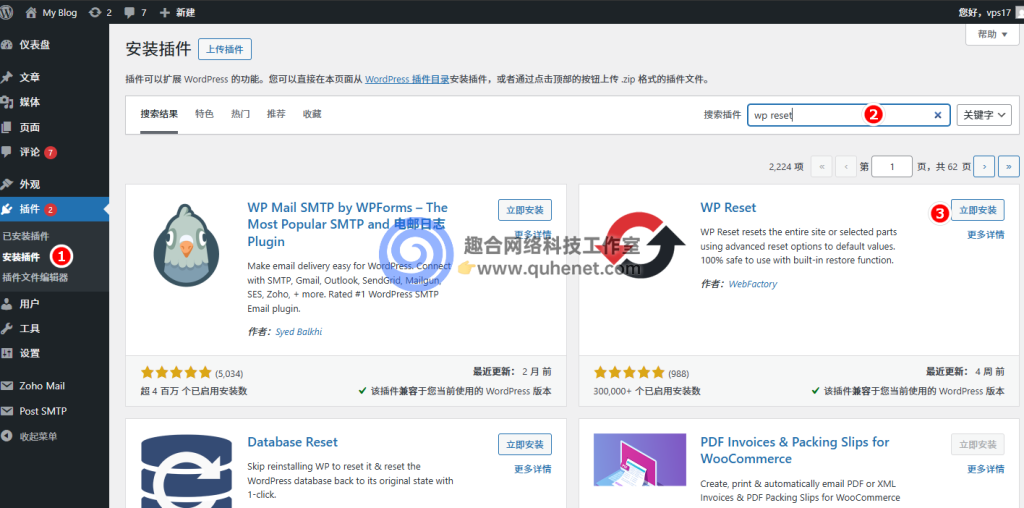1024x508 pixels.
Task: Open WP Reset plugin title link
Action: point(728,208)
